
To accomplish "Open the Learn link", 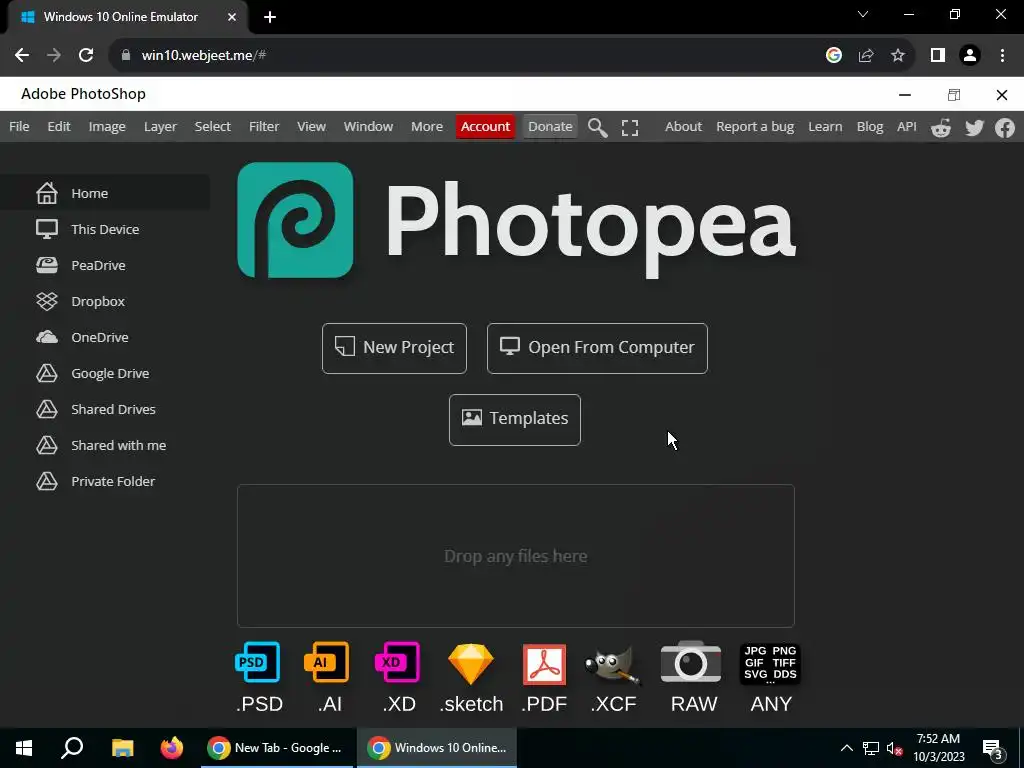I will click(x=825, y=127).
